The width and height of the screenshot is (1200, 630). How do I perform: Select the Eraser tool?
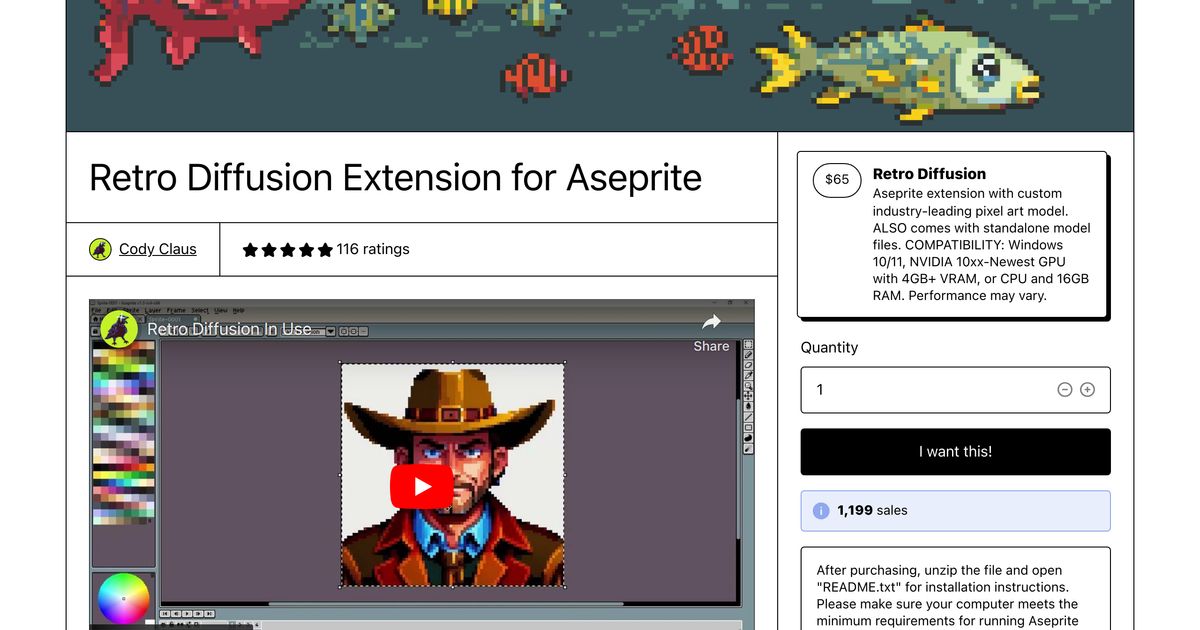click(749, 364)
